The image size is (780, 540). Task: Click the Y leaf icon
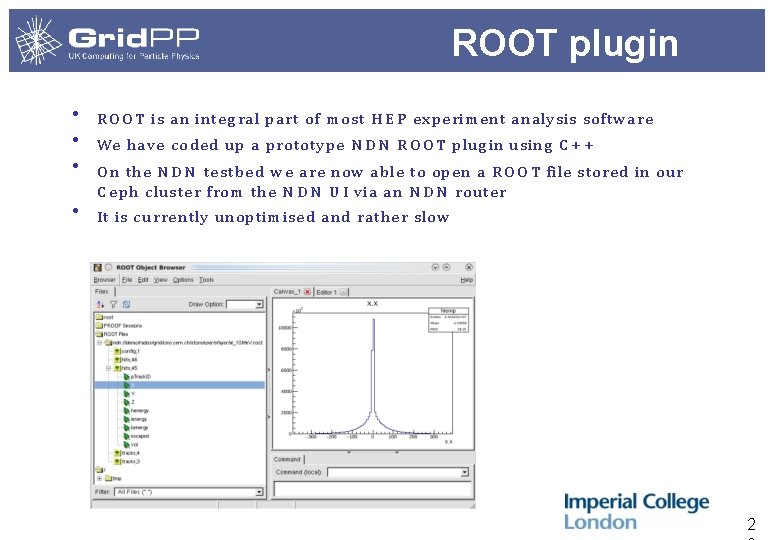coord(126,393)
